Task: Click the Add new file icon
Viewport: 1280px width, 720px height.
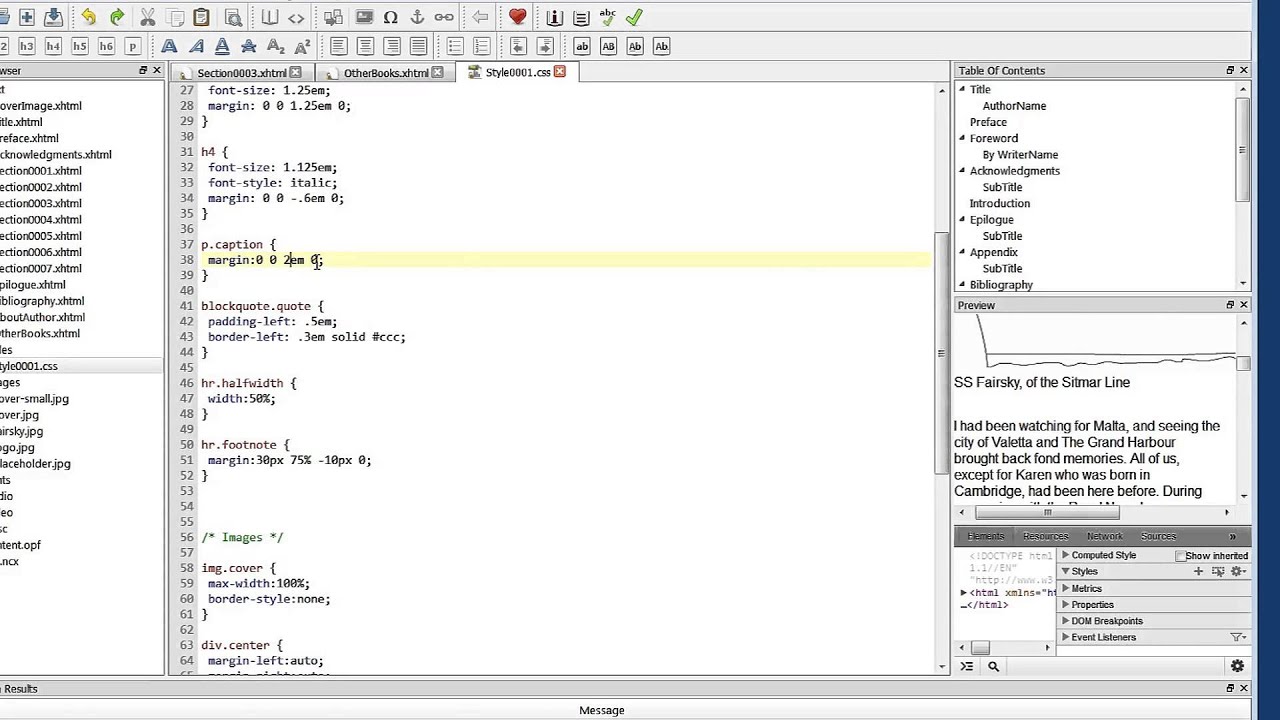Action: click(27, 17)
